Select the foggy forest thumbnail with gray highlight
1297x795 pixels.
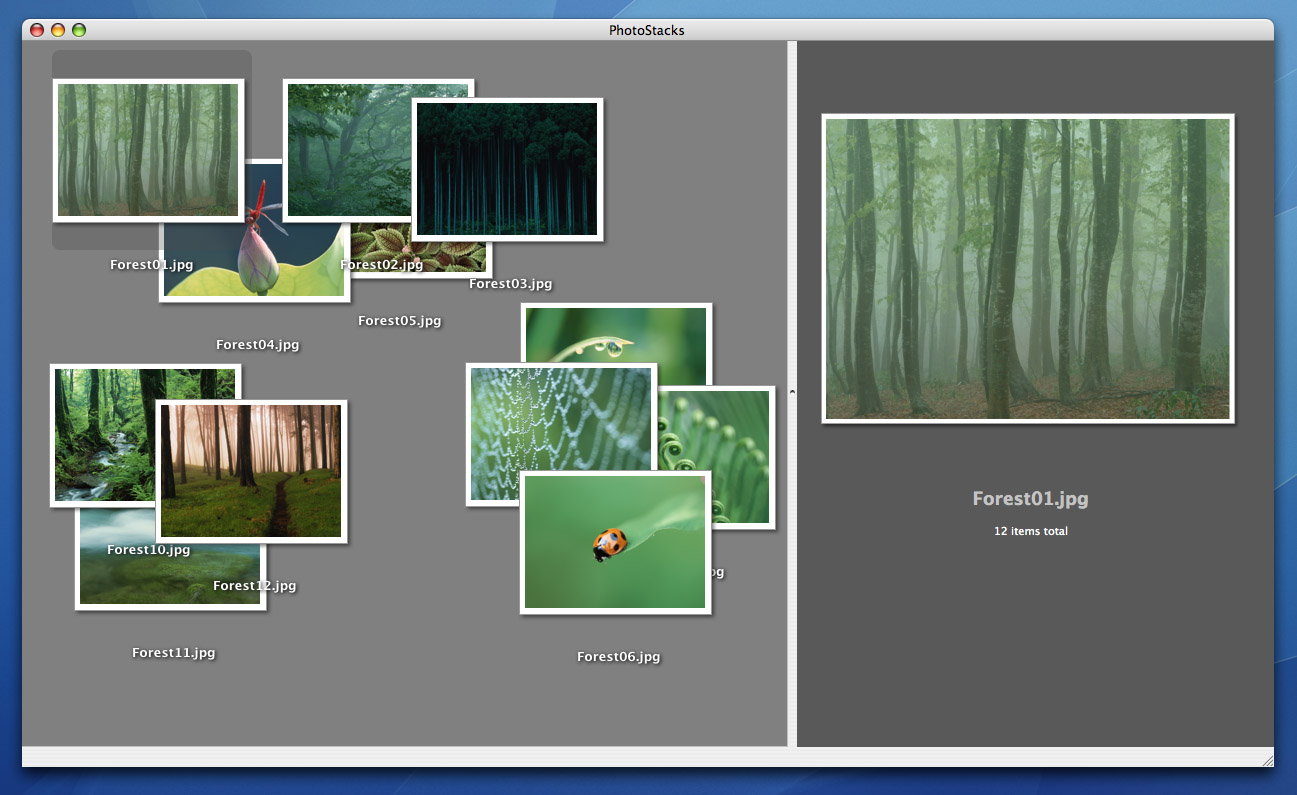[148, 150]
